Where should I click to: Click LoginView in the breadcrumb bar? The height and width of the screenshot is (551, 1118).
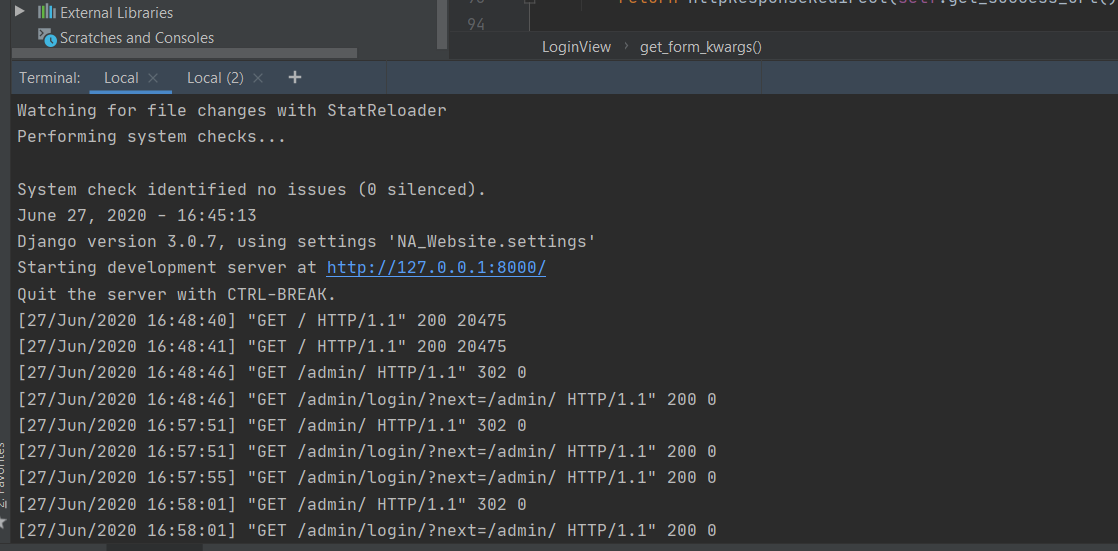[576, 47]
